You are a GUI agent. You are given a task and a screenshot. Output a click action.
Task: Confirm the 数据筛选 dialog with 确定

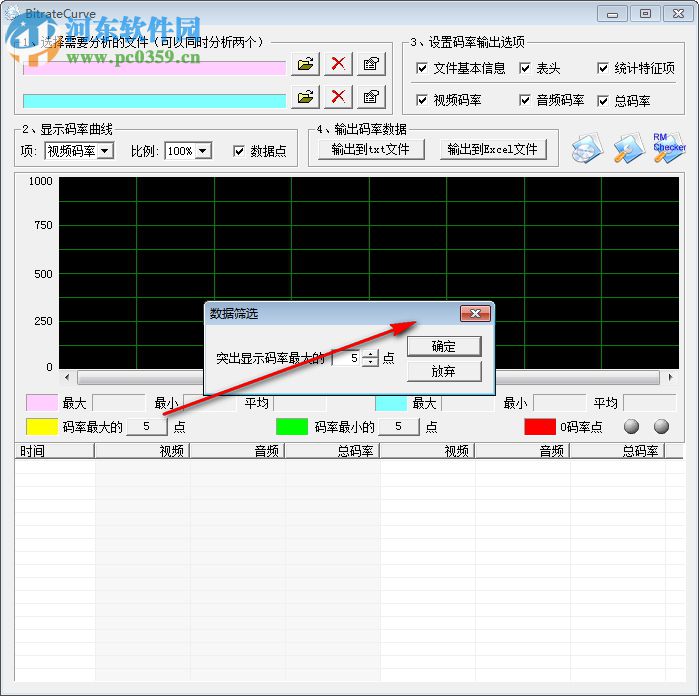[x=444, y=346]
